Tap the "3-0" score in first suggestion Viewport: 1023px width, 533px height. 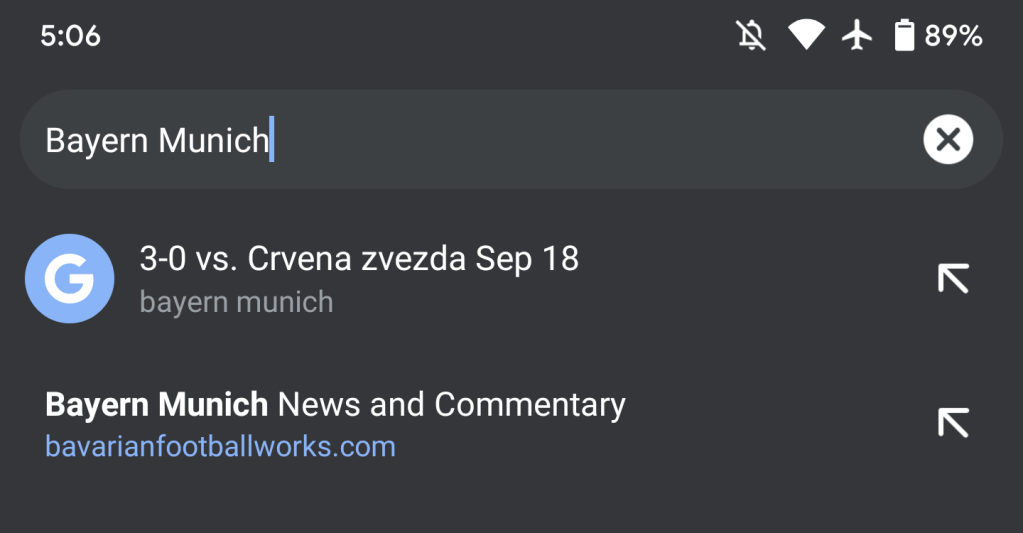point(162,260)
